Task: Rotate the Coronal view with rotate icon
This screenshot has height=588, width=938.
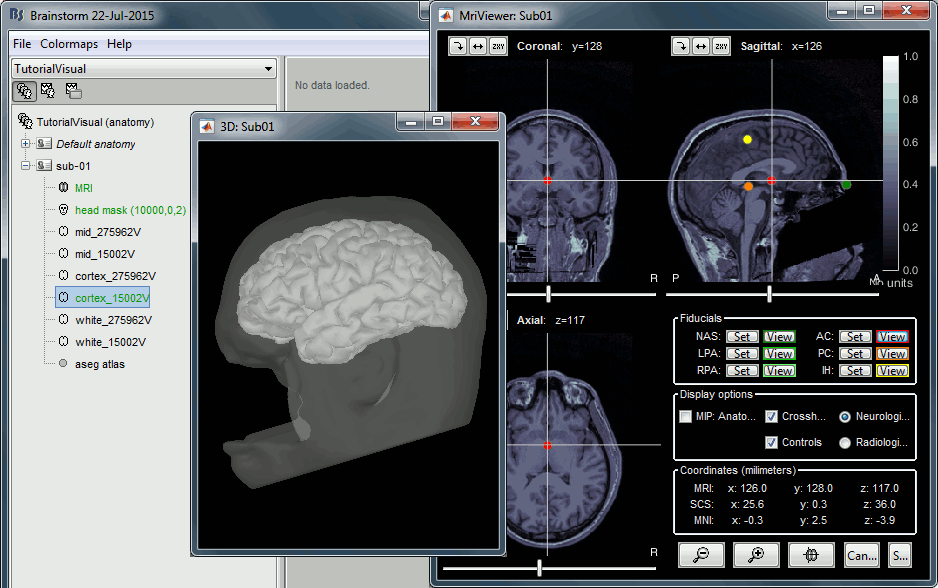Action: tap(457, 46)
